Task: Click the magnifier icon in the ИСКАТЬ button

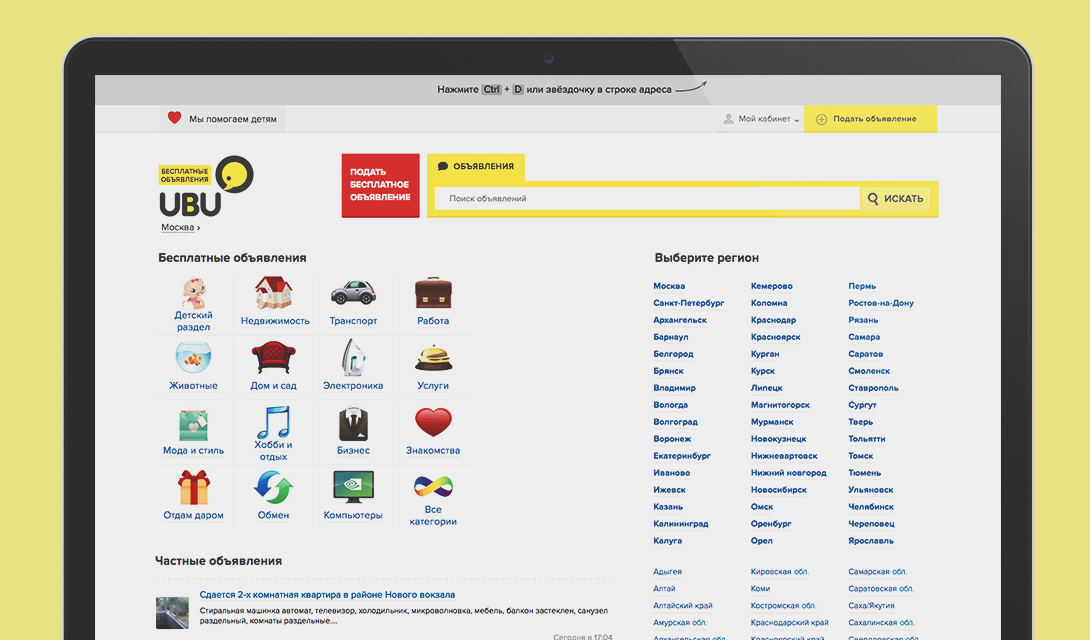Action: pos(873,199)
